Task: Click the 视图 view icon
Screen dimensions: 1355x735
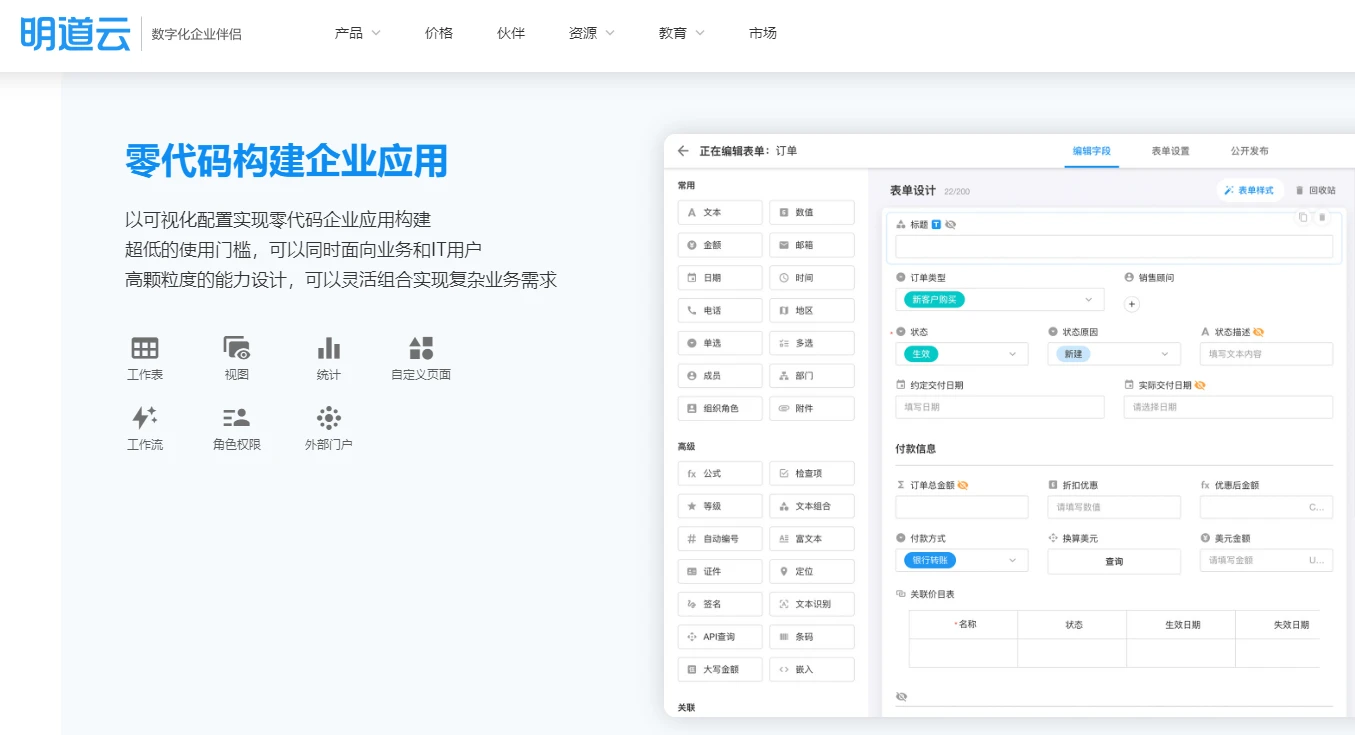Action: (x=237, y=348)
